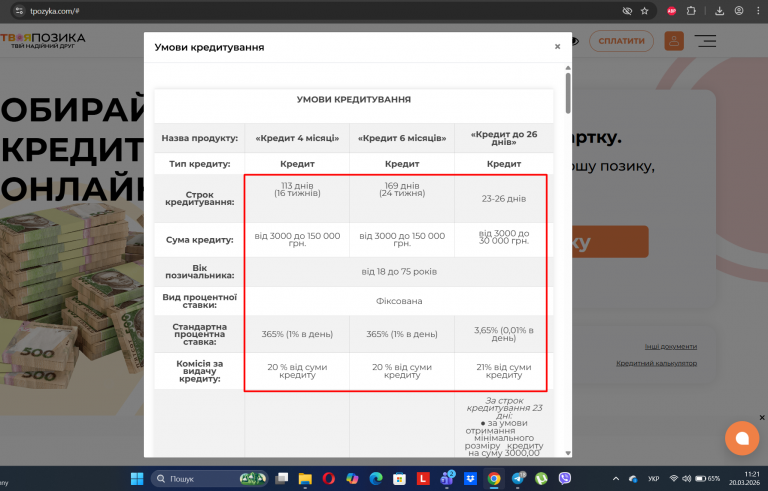Launch Opera browser from taskbar
Image resolution: width=768 pixels, height=491 pixels.
tap(329, 478)
